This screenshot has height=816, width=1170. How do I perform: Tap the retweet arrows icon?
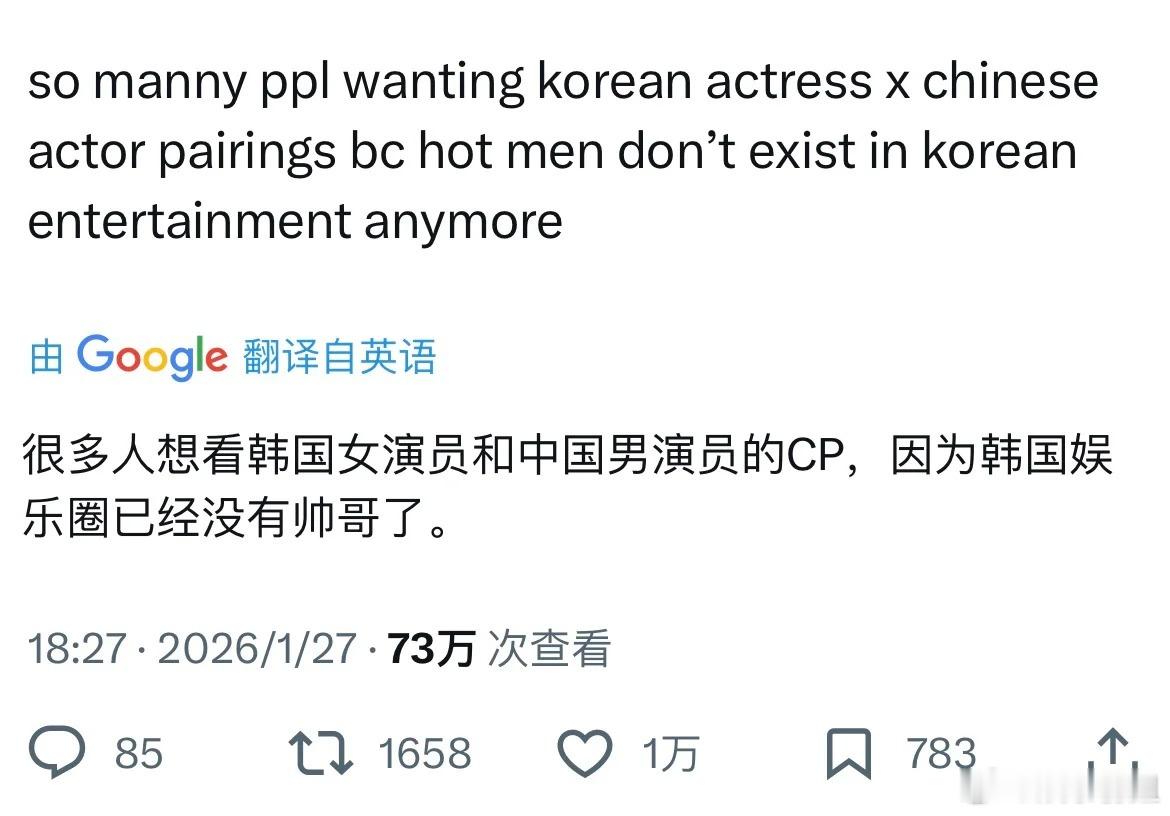click(x=321, y=753)
